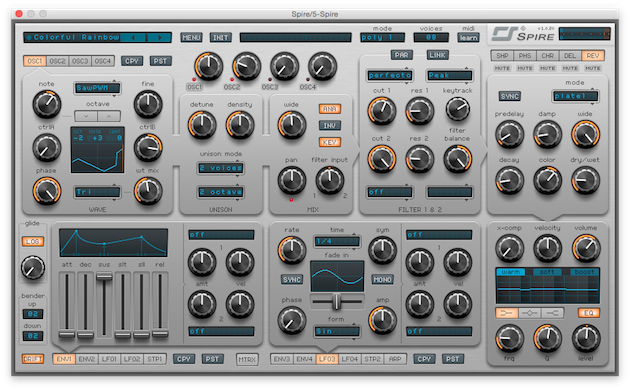Click the master volume knob
Image resolution: width=630 pixels, height=390 pixels.
point(586,248)
